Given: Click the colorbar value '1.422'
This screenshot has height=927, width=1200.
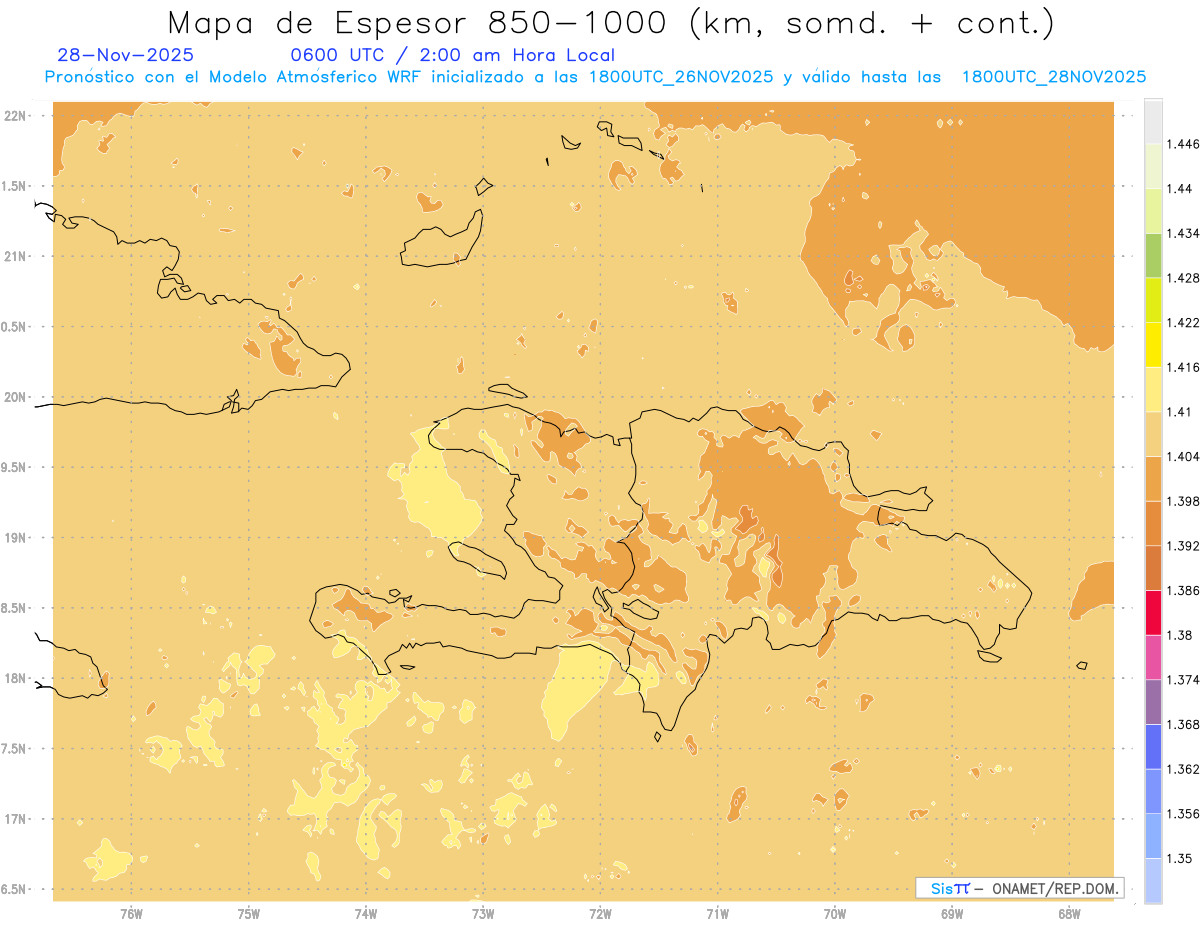Looking at the screenshot, I should point(1182,322).
